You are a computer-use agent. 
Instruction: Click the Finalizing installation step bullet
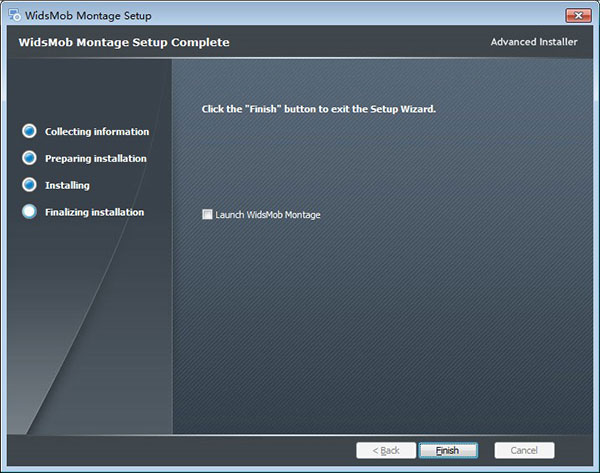tap(29, 211)
